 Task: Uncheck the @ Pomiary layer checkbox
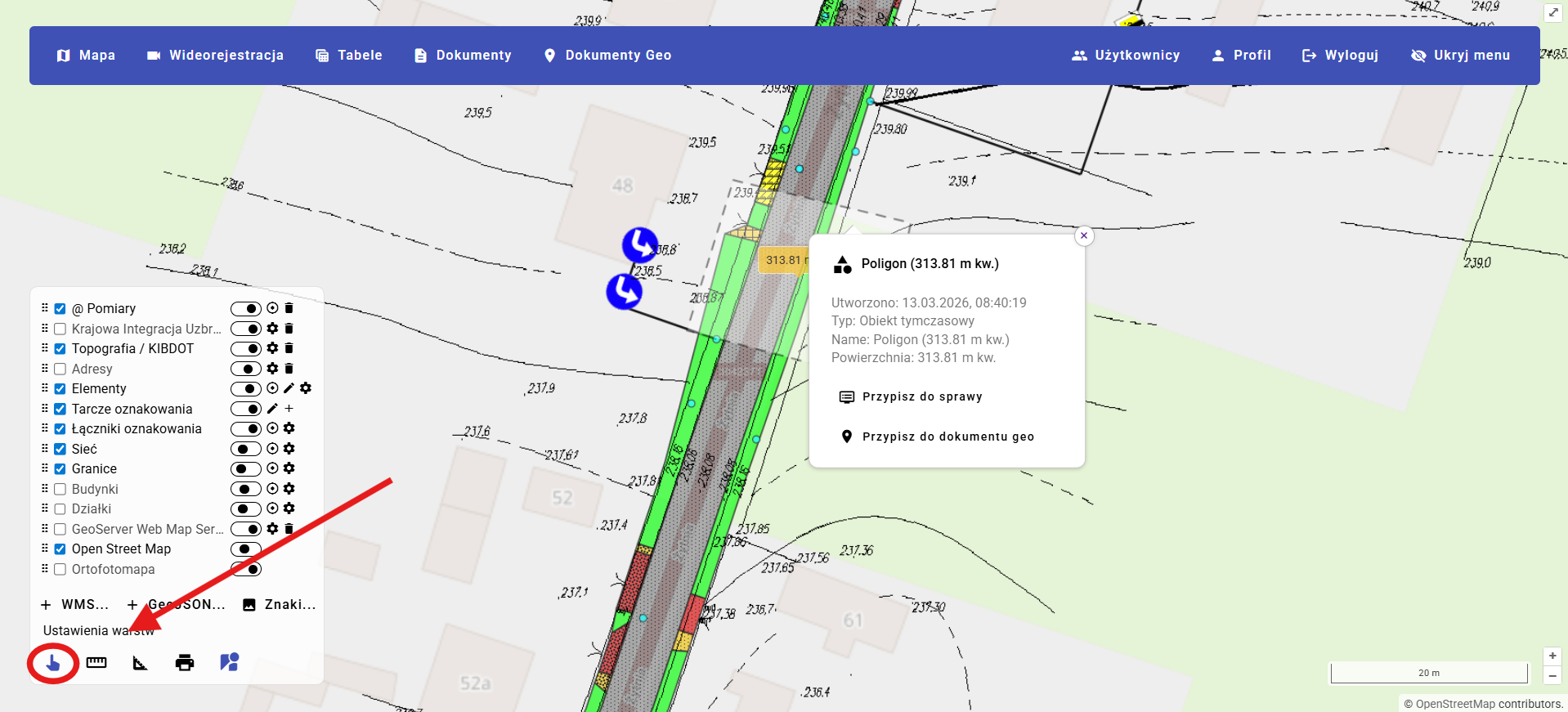click(60, 309)
